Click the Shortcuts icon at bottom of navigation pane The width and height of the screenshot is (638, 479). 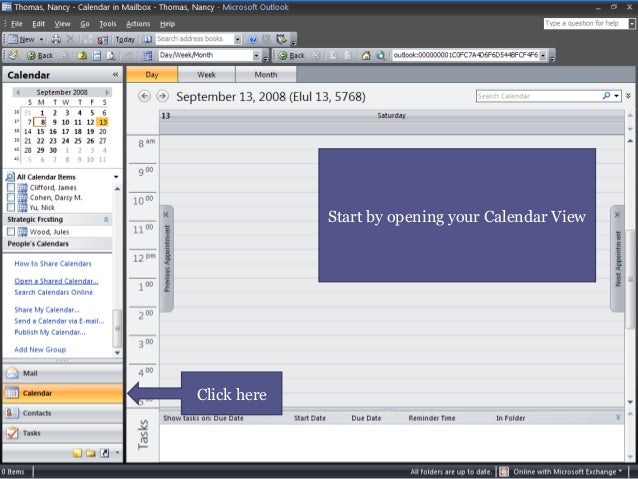(x=105, y=453)
